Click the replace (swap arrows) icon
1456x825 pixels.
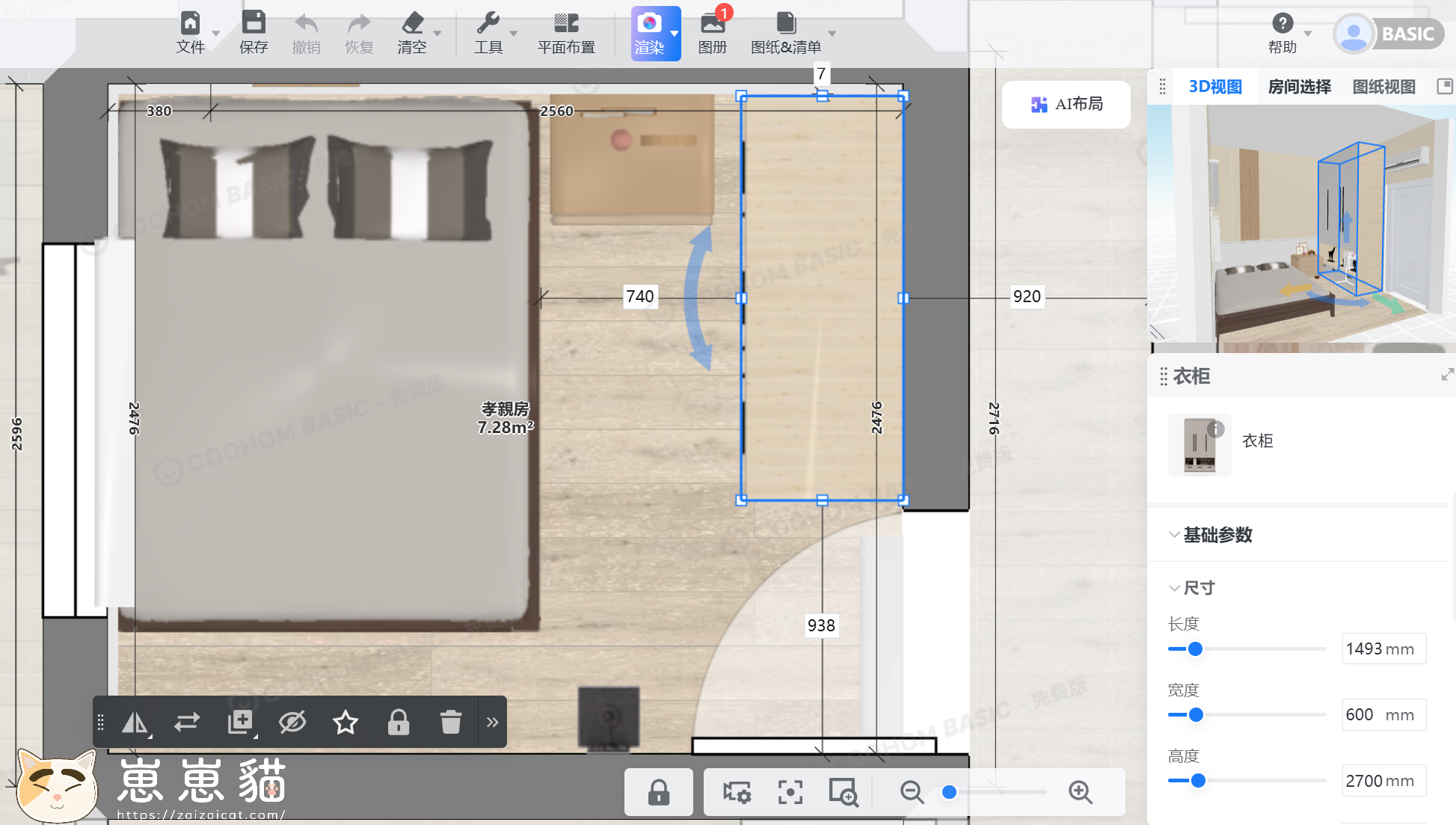[x=187, y=722]
